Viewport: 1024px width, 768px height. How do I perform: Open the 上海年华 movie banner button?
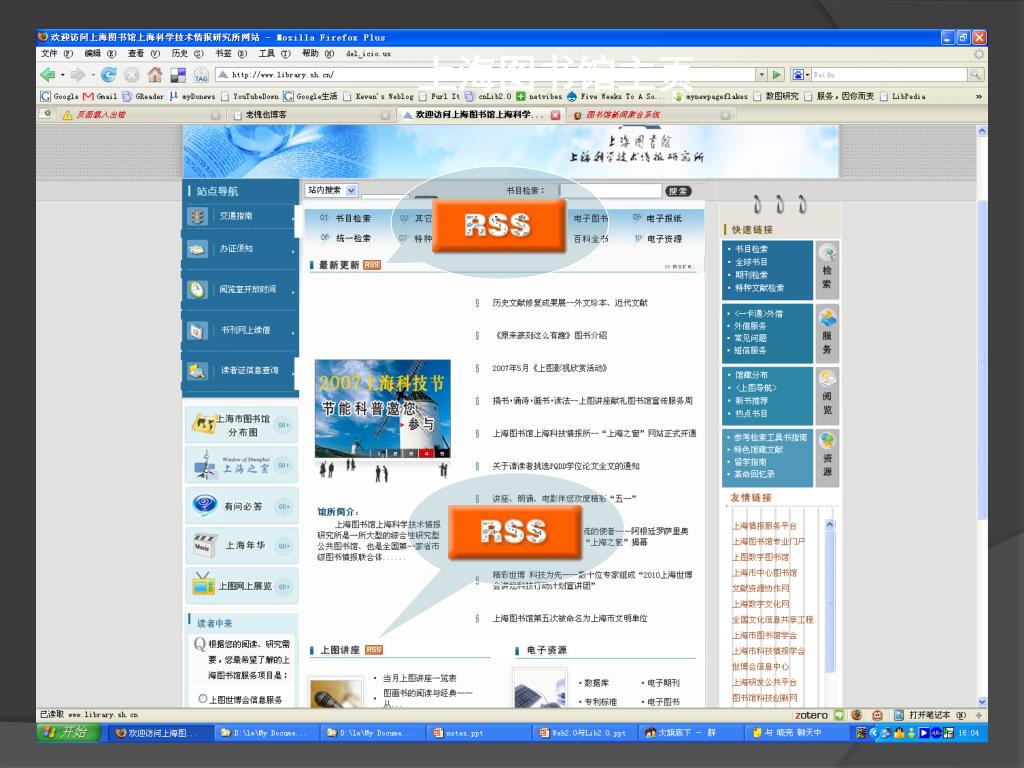pos(242,545)
